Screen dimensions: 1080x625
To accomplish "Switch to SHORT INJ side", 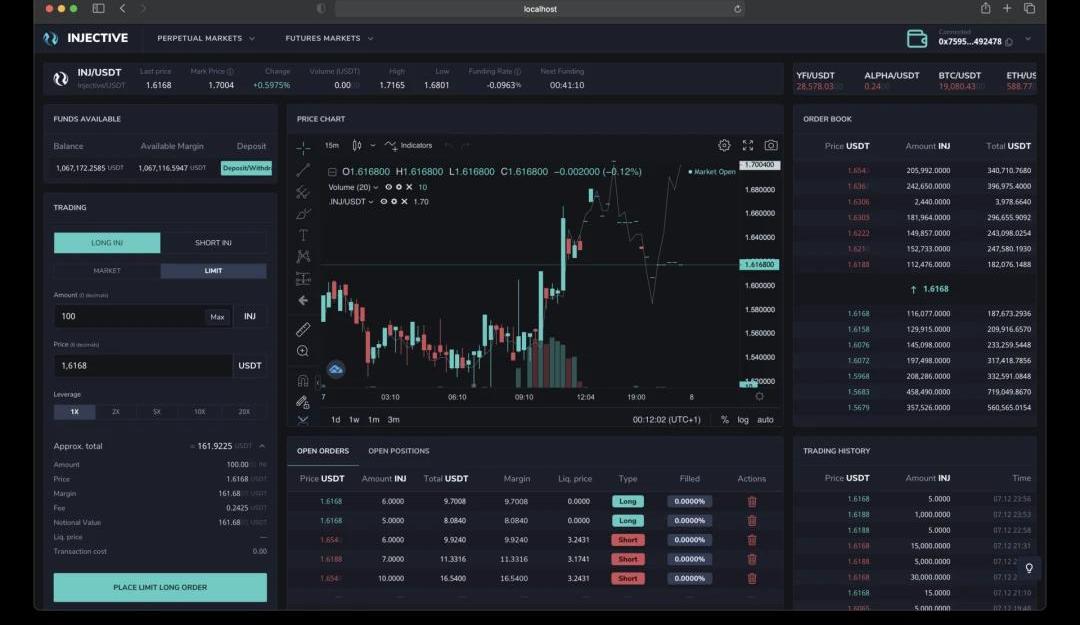I will 213,243.
